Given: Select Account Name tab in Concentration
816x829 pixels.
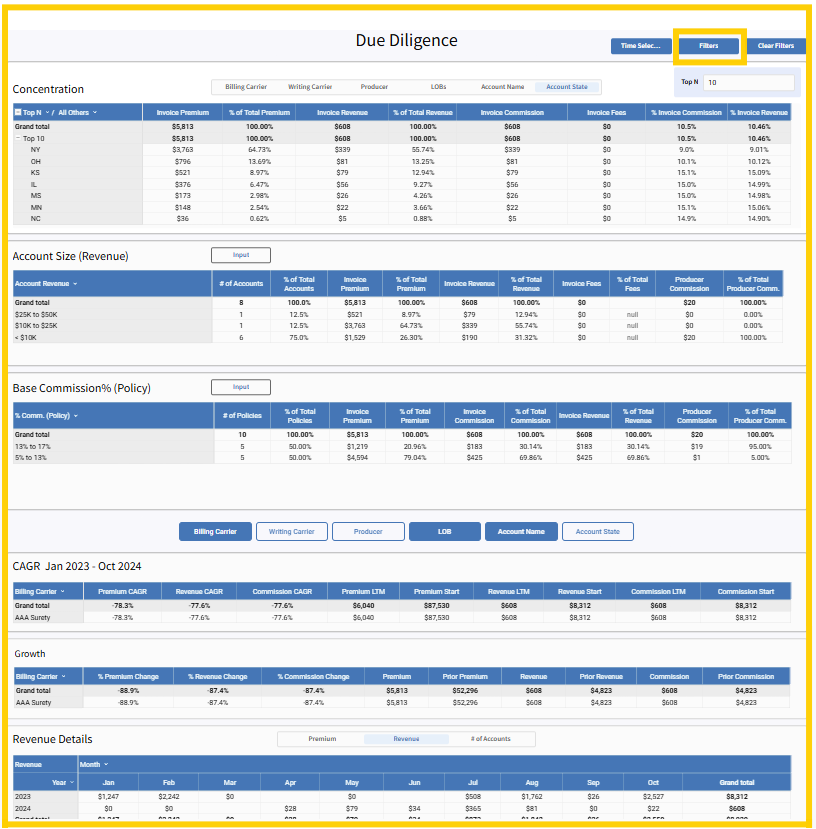Looking at the screenshot, I should [502, 87].
